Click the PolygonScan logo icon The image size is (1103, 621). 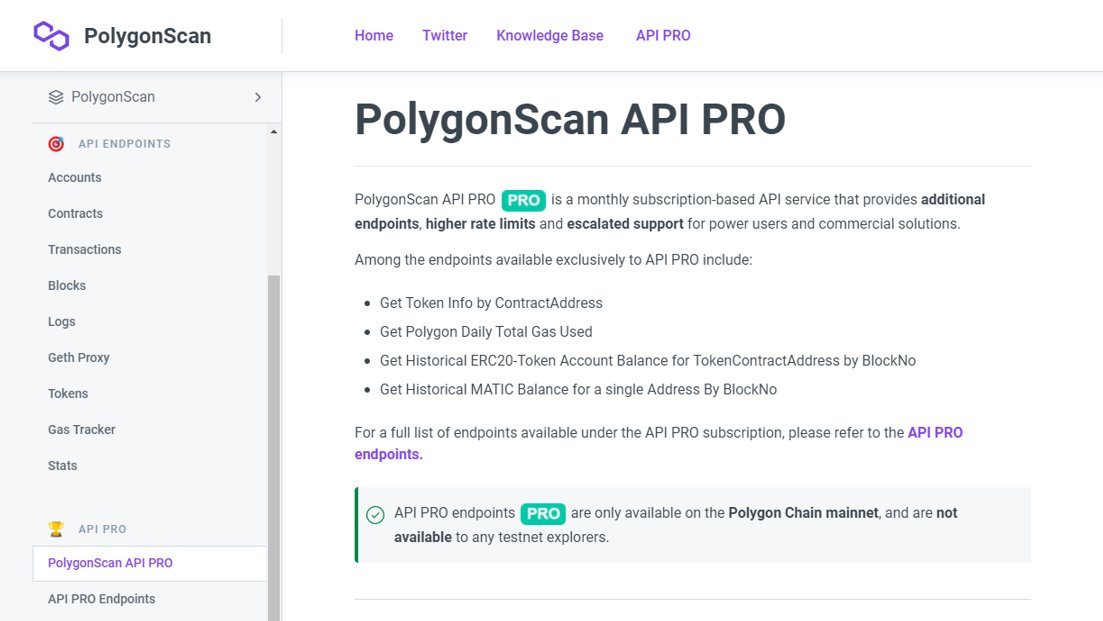coord(51,36)
